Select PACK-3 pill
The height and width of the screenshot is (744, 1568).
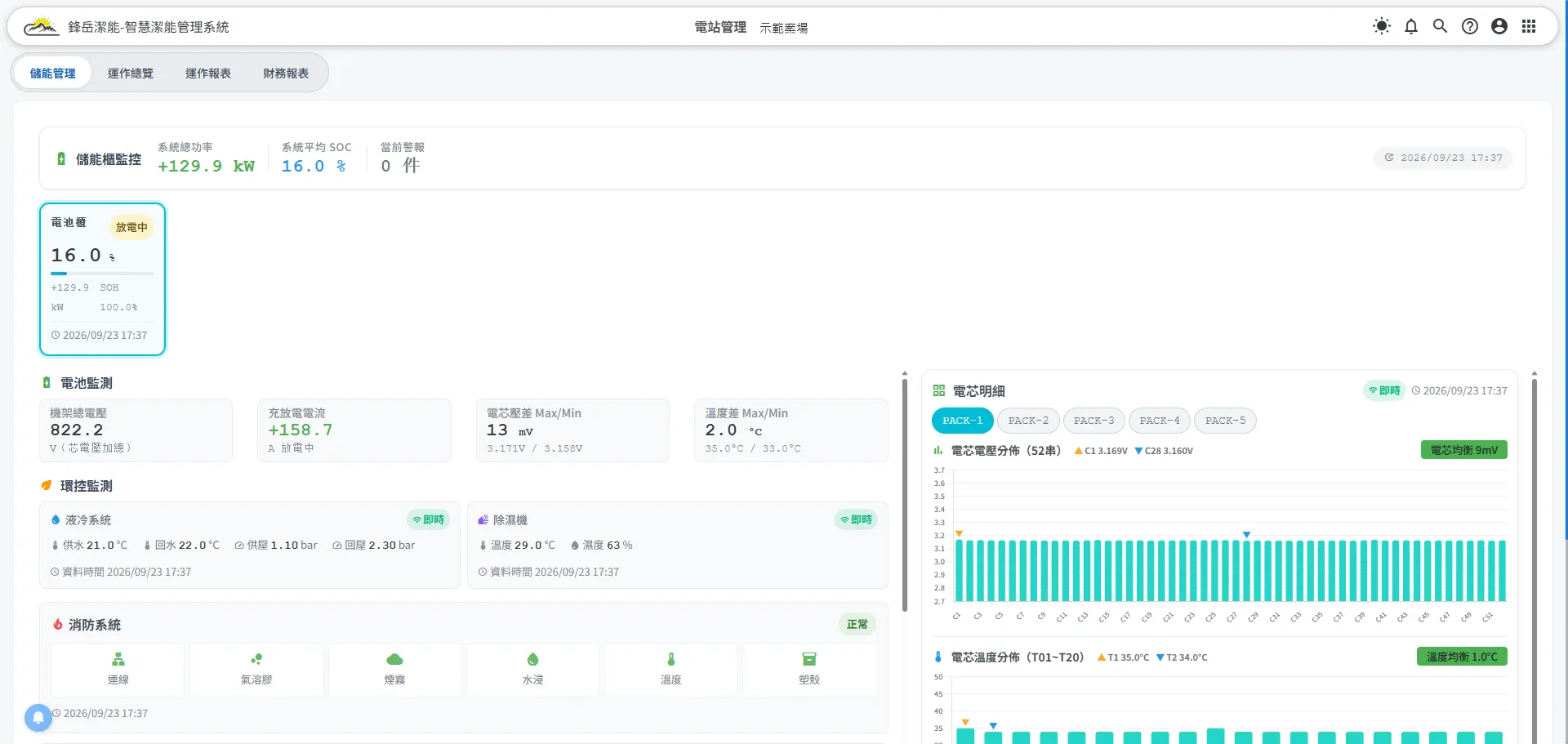[x=1094, y=421]
